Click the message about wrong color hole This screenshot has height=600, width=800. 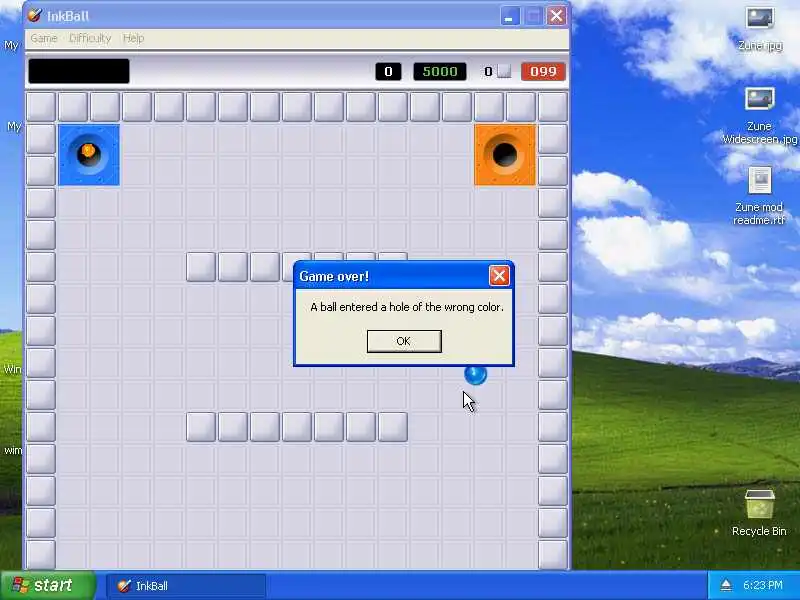pos(407,307)
